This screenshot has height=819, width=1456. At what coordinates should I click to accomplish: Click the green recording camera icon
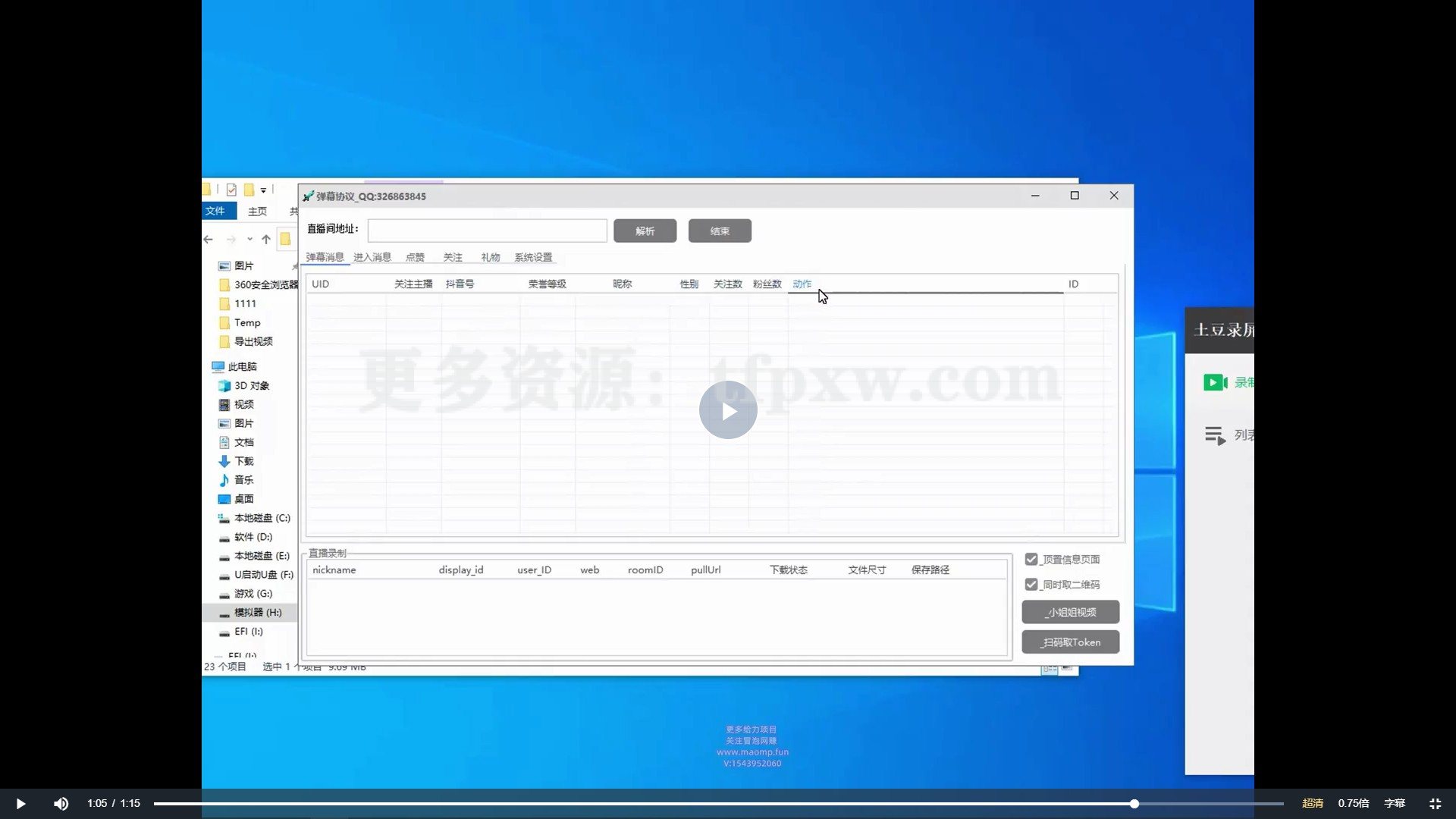click(1215, 383)
